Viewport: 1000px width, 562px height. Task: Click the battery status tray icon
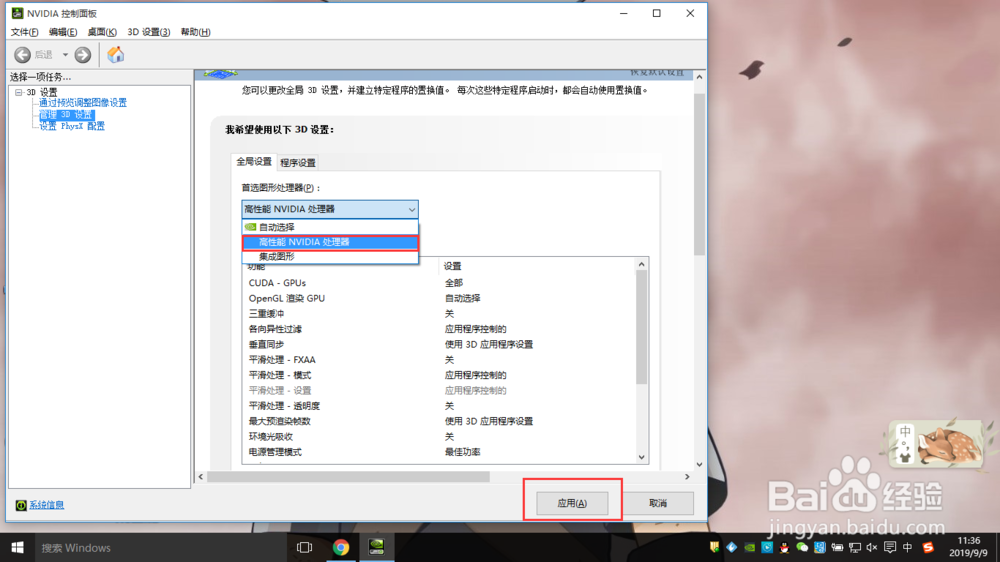click(x=837, y=547)
